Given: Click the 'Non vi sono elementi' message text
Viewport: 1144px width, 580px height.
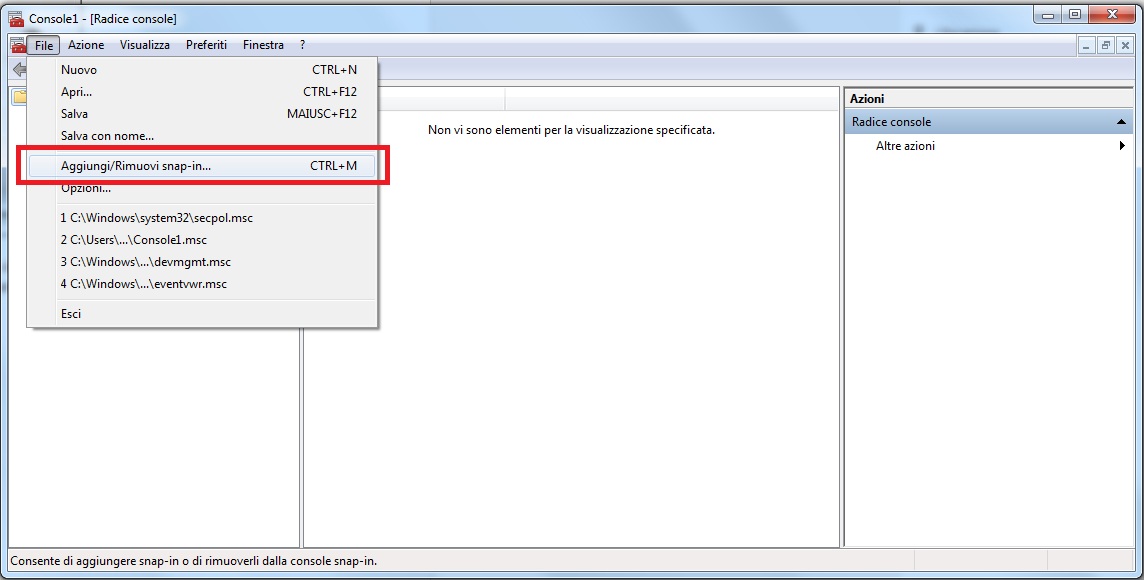Looking at the screenshot, I should point(571,130).
